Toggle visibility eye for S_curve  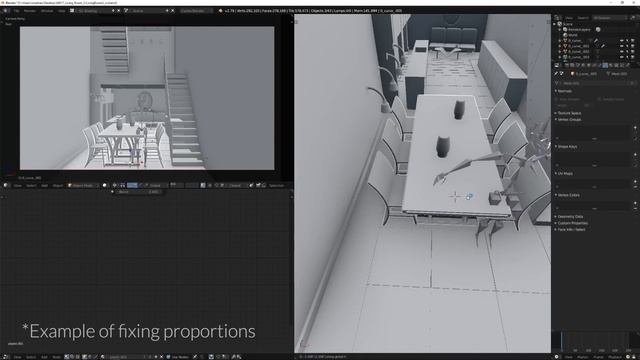coord(622,40)
